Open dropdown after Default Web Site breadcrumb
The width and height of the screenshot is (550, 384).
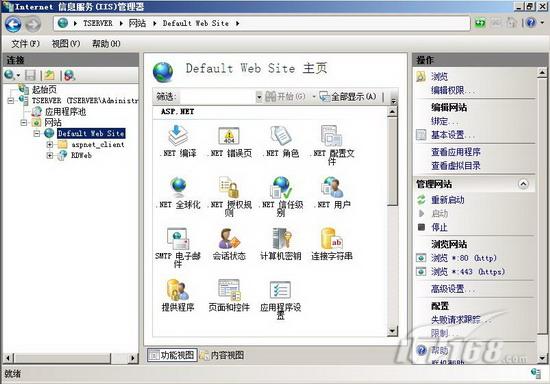coord(237,23)
